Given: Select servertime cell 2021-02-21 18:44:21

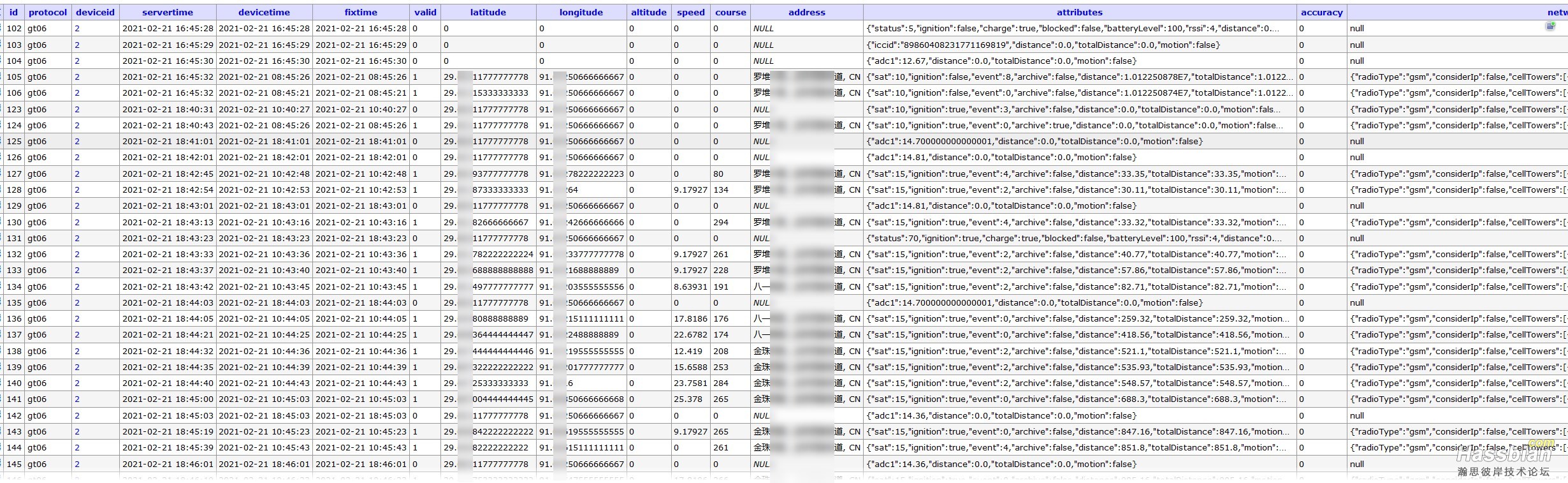Looking at the screenshot, I should [168, 335].
